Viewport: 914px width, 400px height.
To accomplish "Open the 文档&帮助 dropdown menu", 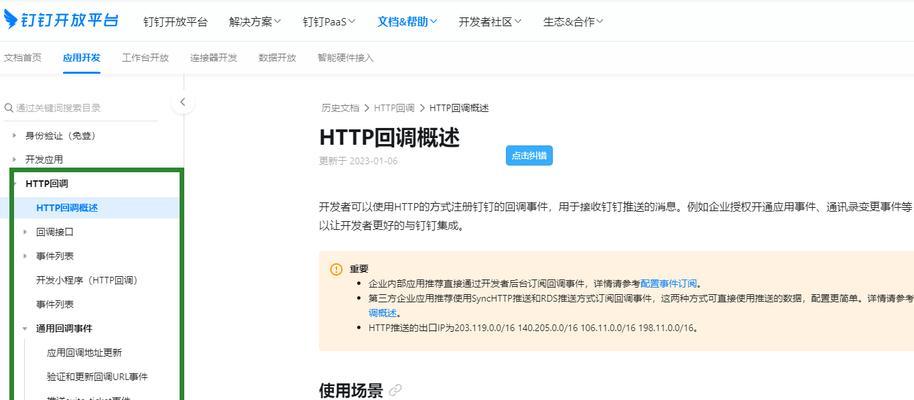I will tap(407, 22).
